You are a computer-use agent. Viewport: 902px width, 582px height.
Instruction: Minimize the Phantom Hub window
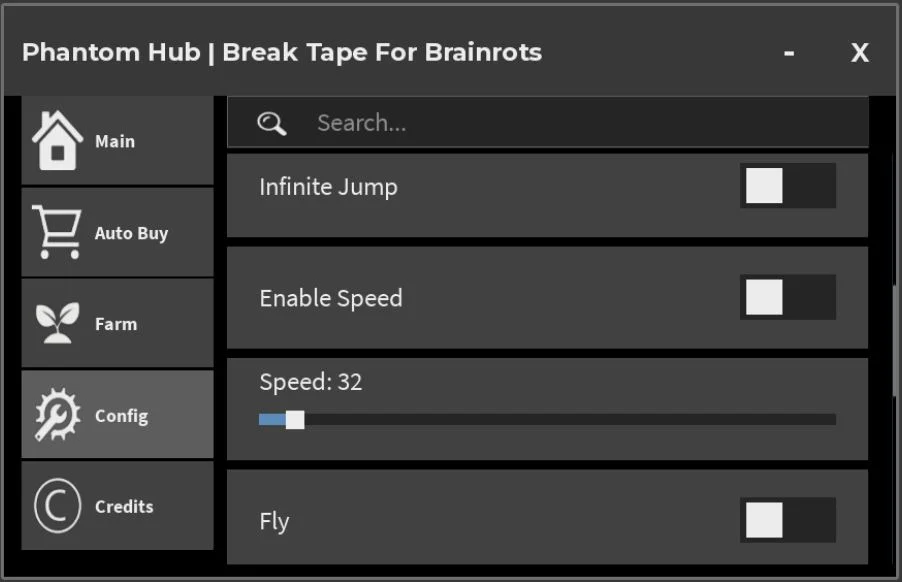(x=789, y=53)
